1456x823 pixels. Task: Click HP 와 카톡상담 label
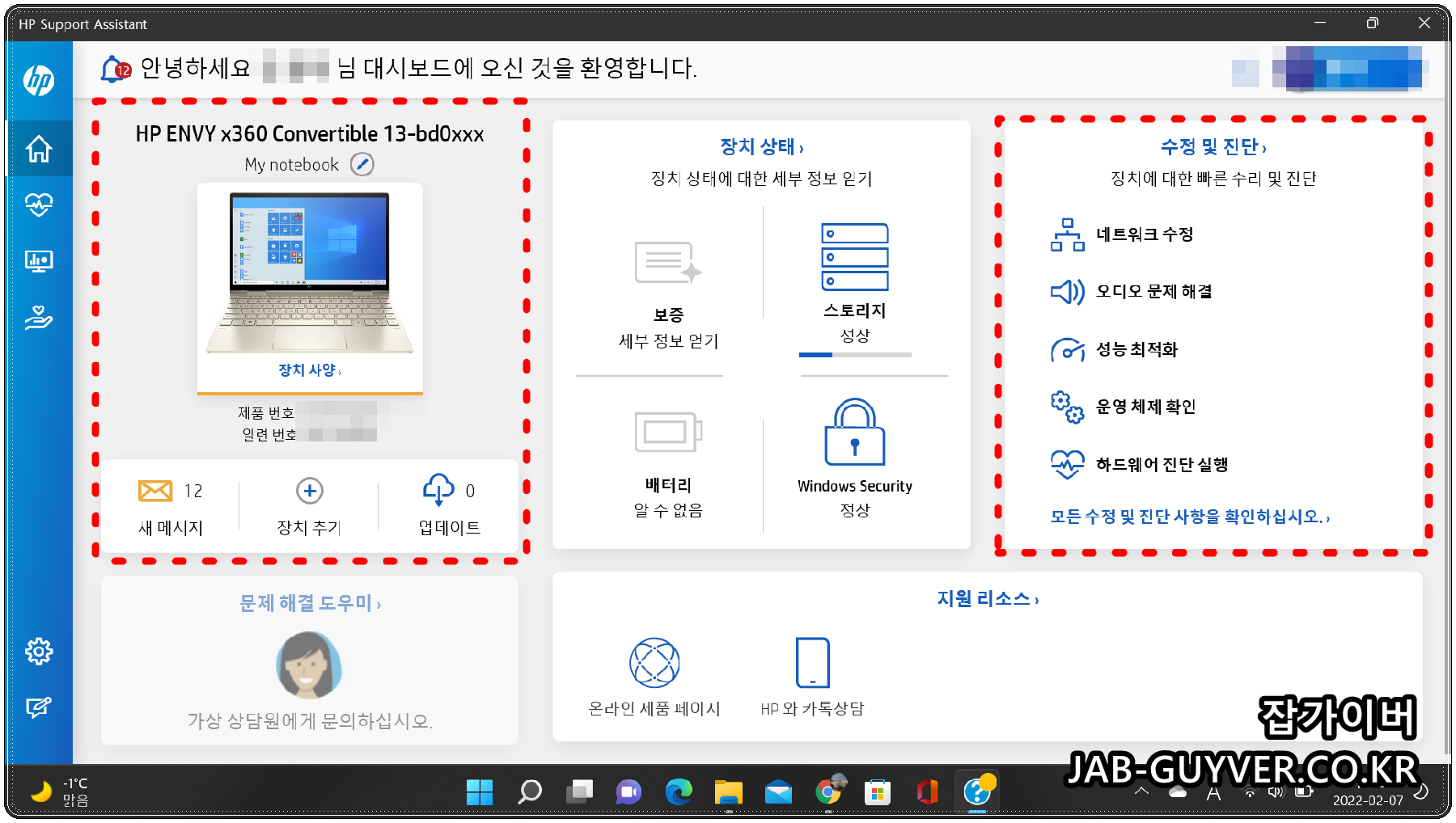pyautogui.click(x=813, y=709)
